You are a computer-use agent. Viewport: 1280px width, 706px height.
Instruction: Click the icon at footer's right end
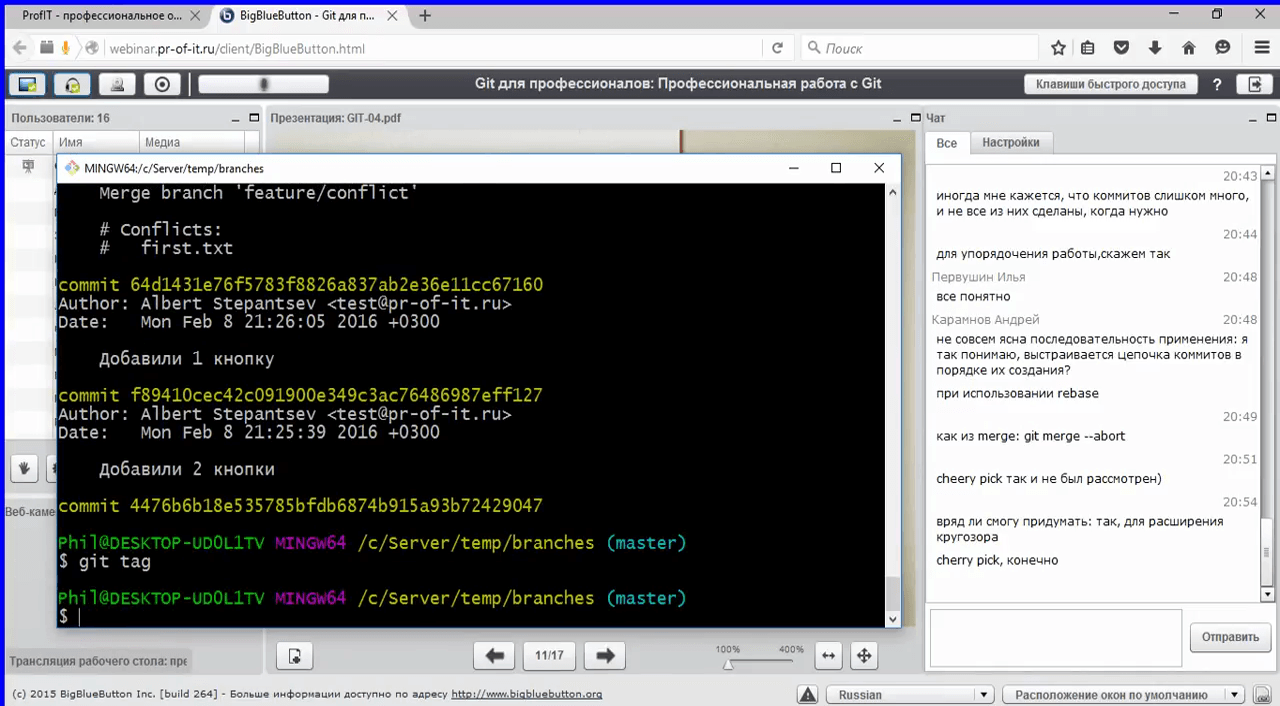[1262, 695]
